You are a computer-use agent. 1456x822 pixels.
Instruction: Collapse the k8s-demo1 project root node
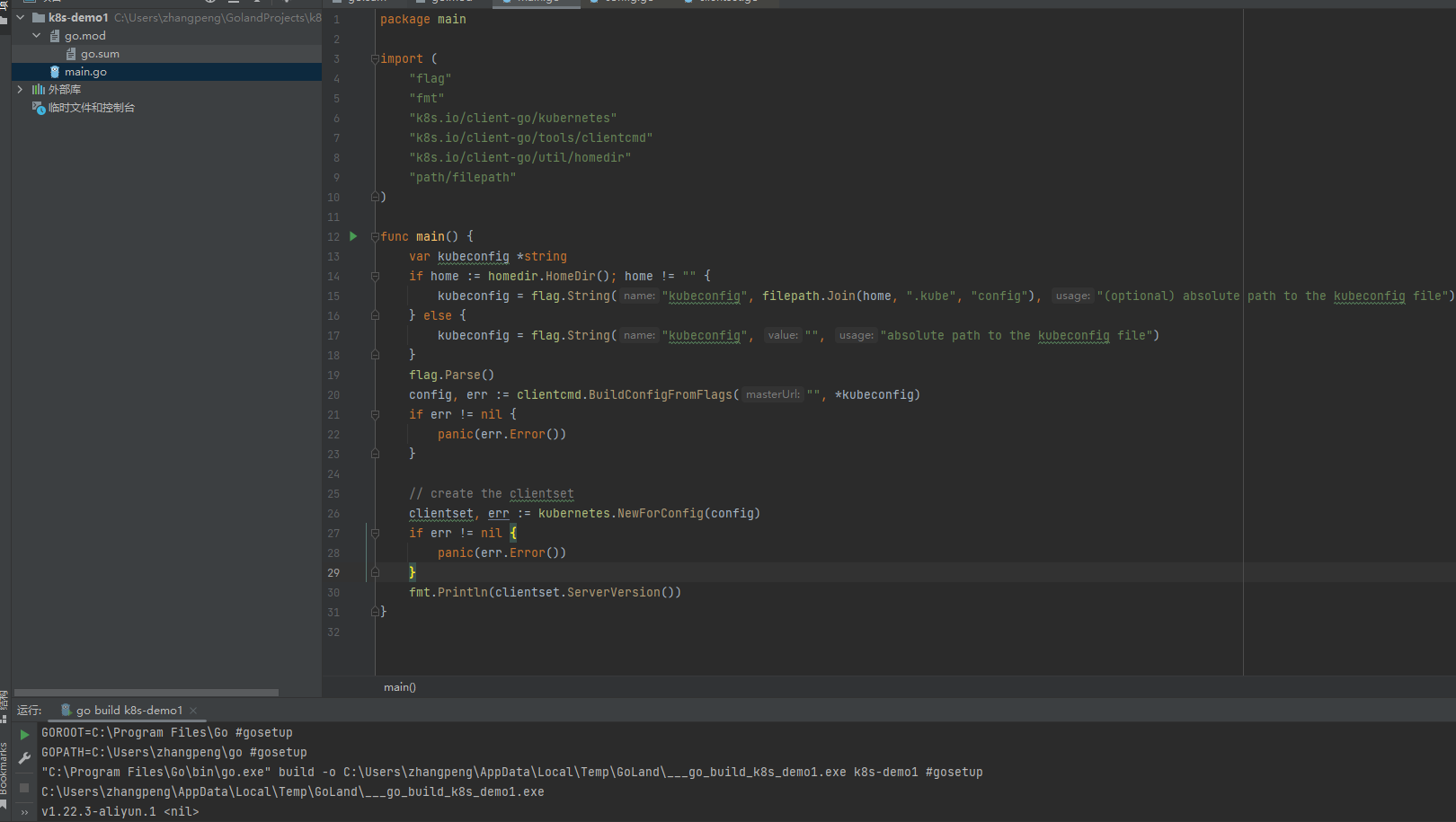tap(20, 17)
